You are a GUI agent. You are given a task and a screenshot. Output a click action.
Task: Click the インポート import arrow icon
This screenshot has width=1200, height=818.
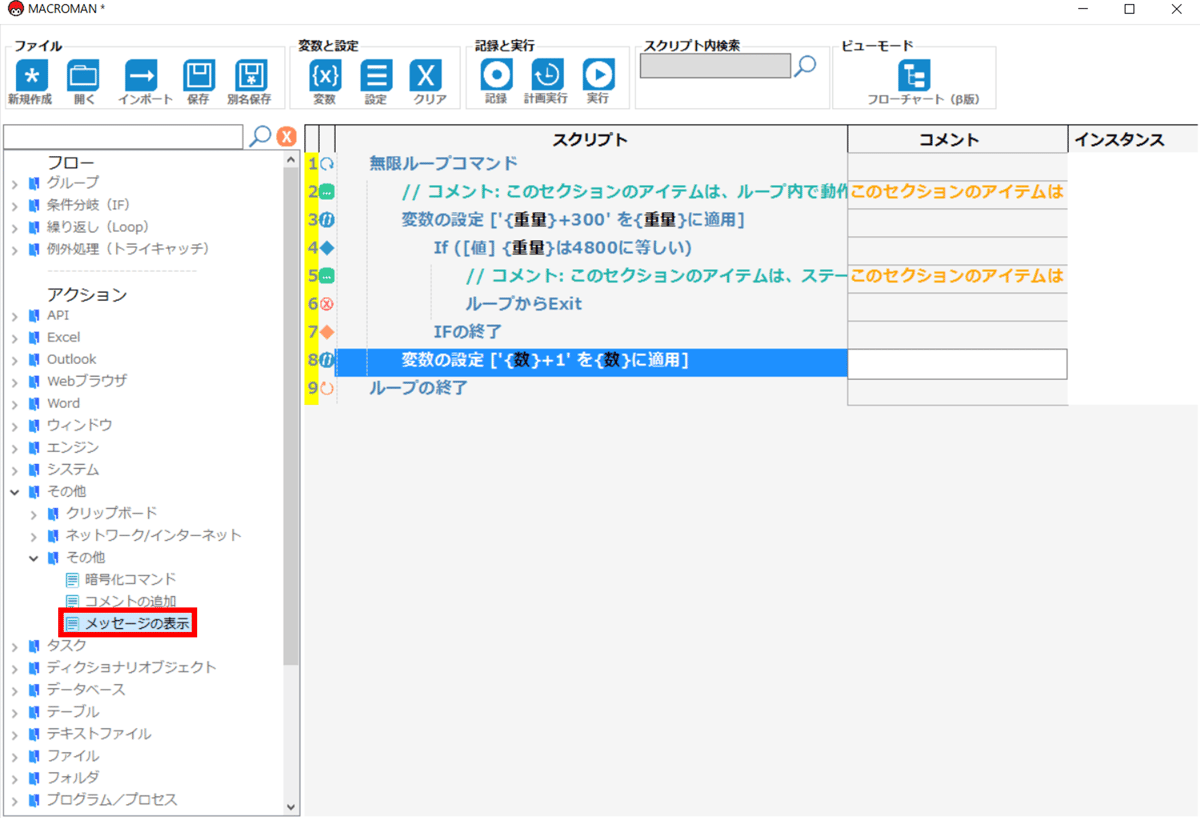point(141,75)
